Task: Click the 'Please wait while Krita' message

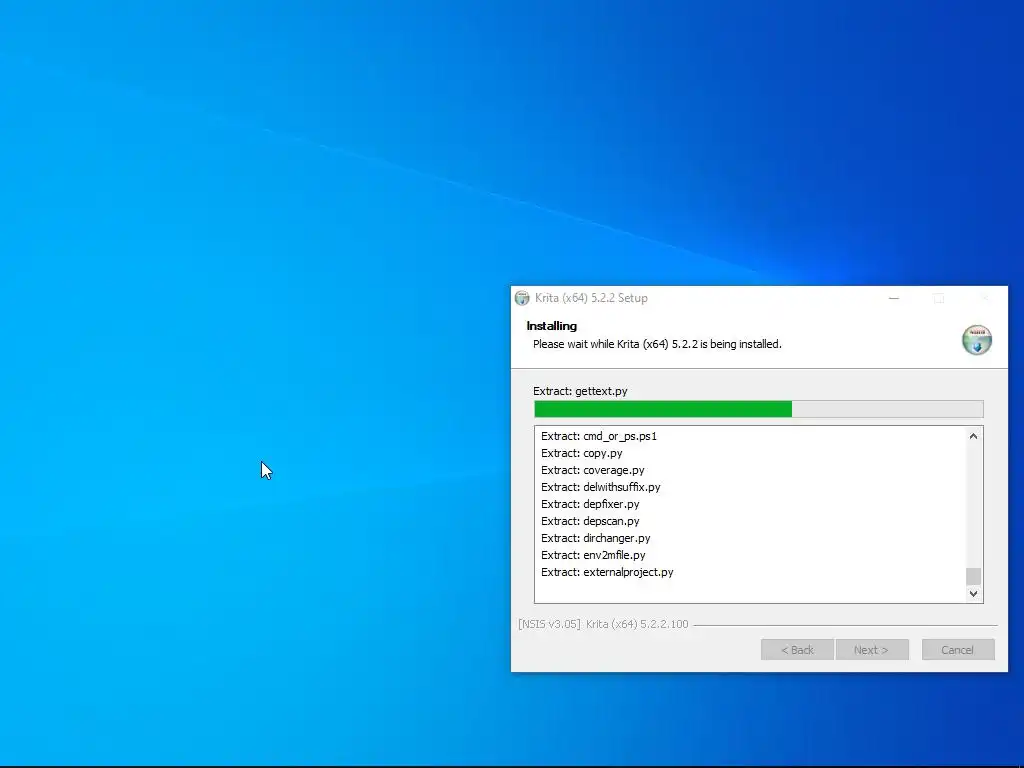Action: coord(657,344)
